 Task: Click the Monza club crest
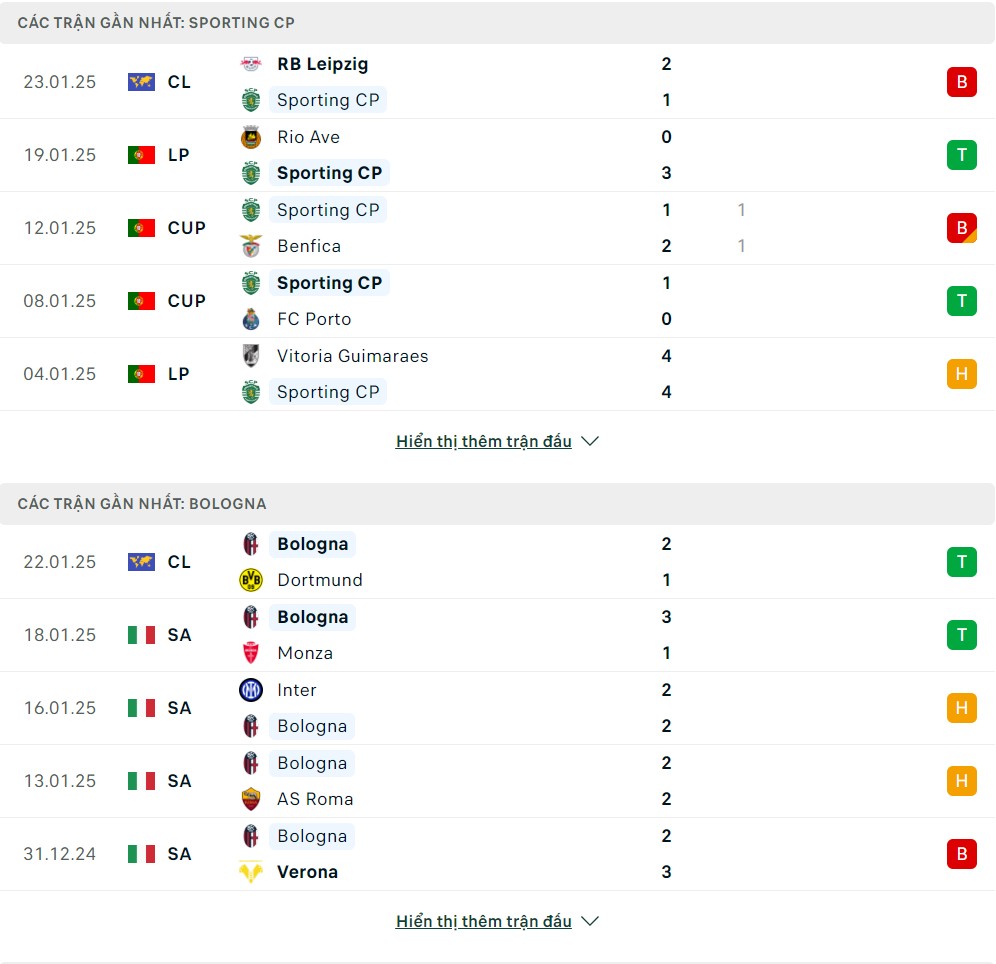[251, 653]
